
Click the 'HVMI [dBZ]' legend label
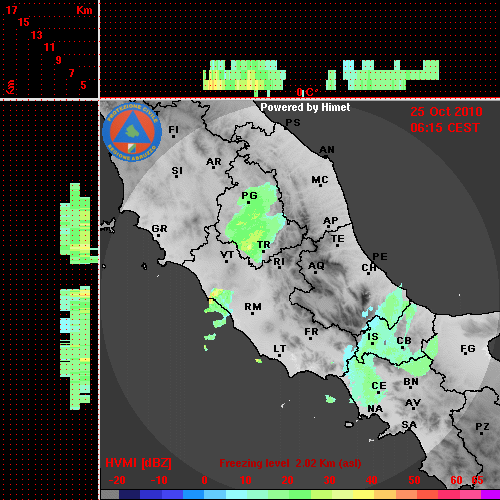[x=138, y=463]
